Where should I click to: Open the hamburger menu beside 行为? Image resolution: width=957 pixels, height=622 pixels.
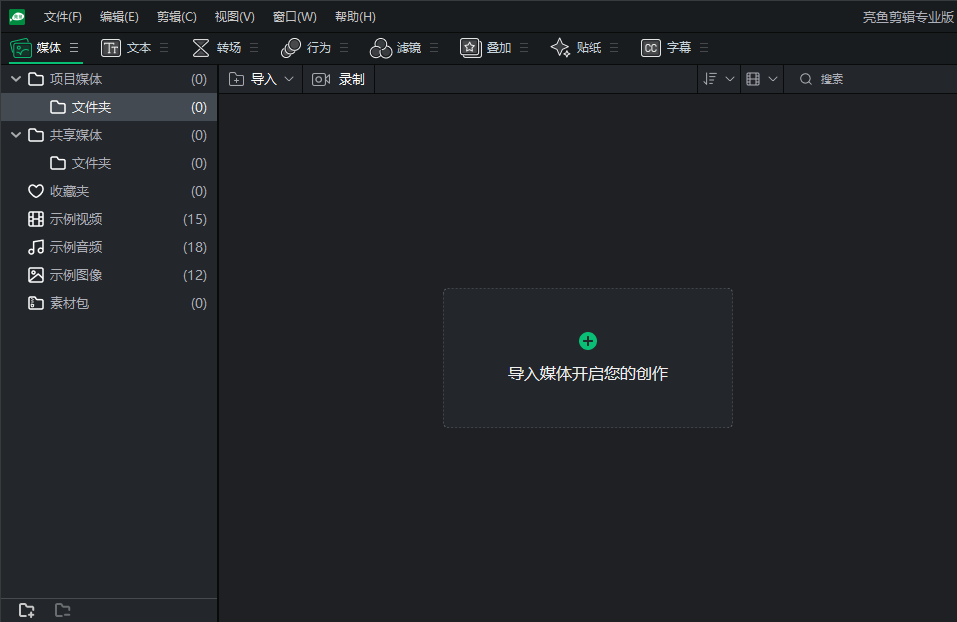point(344,48)
